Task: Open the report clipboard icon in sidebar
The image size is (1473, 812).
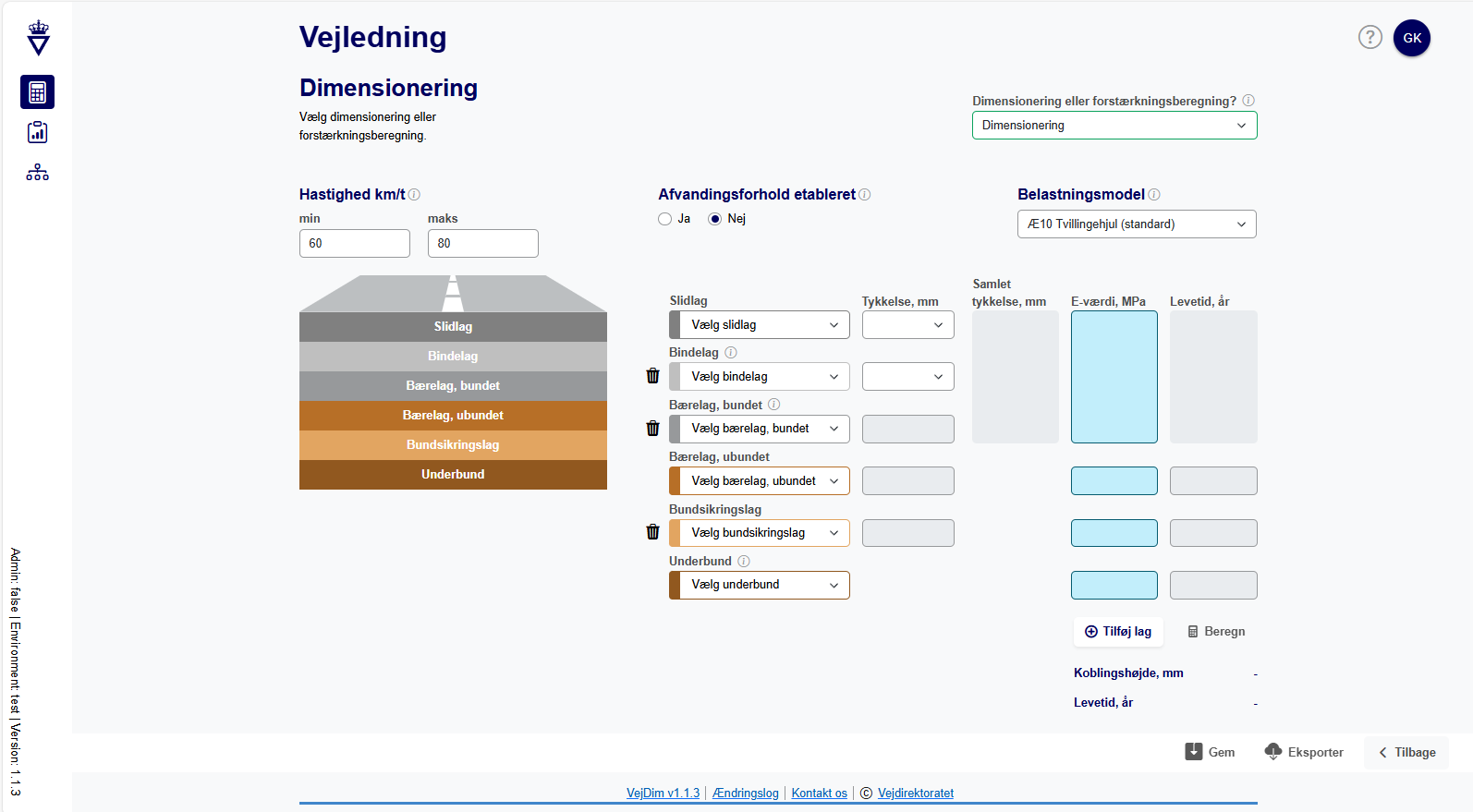Action: [37, 132]
